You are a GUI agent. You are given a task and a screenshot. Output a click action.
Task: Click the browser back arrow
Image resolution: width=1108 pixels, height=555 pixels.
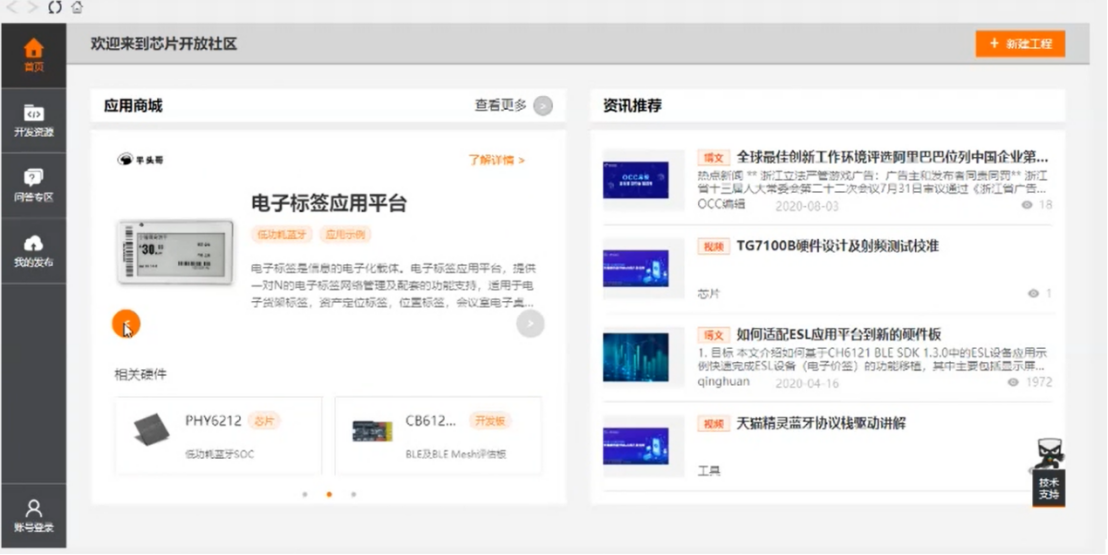[x=11, y=8]
